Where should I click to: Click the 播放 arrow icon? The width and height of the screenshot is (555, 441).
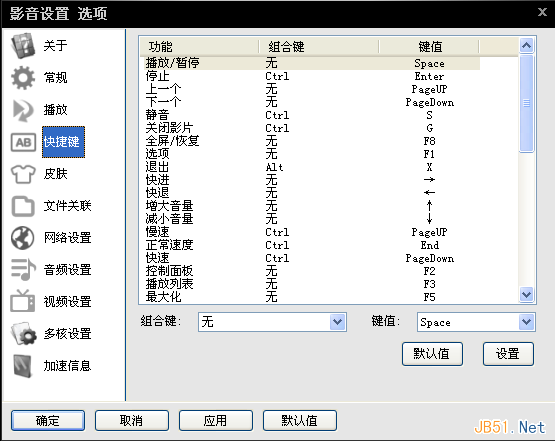coord(23,110)
